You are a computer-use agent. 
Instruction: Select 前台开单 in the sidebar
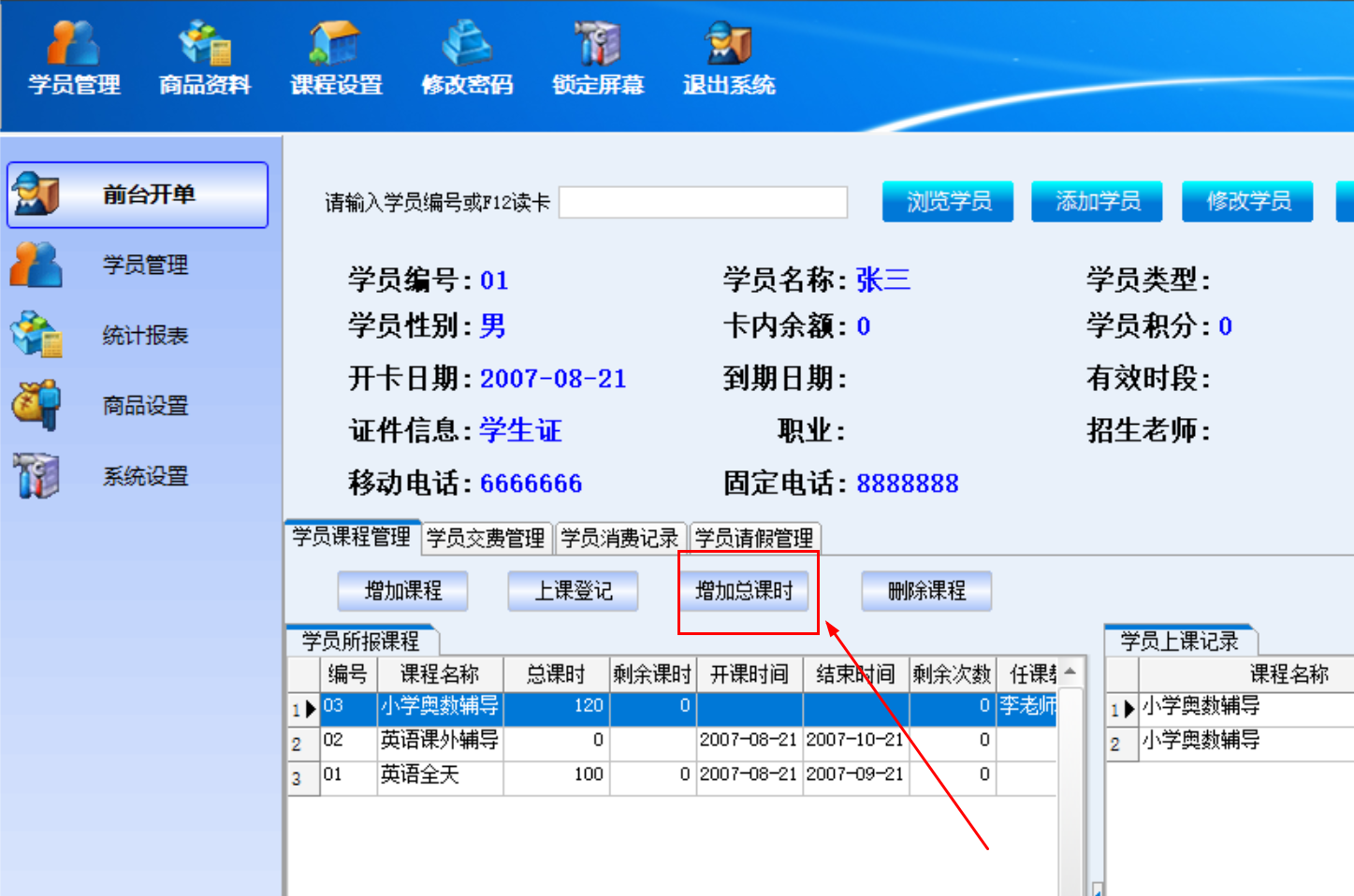click(138, 195)
